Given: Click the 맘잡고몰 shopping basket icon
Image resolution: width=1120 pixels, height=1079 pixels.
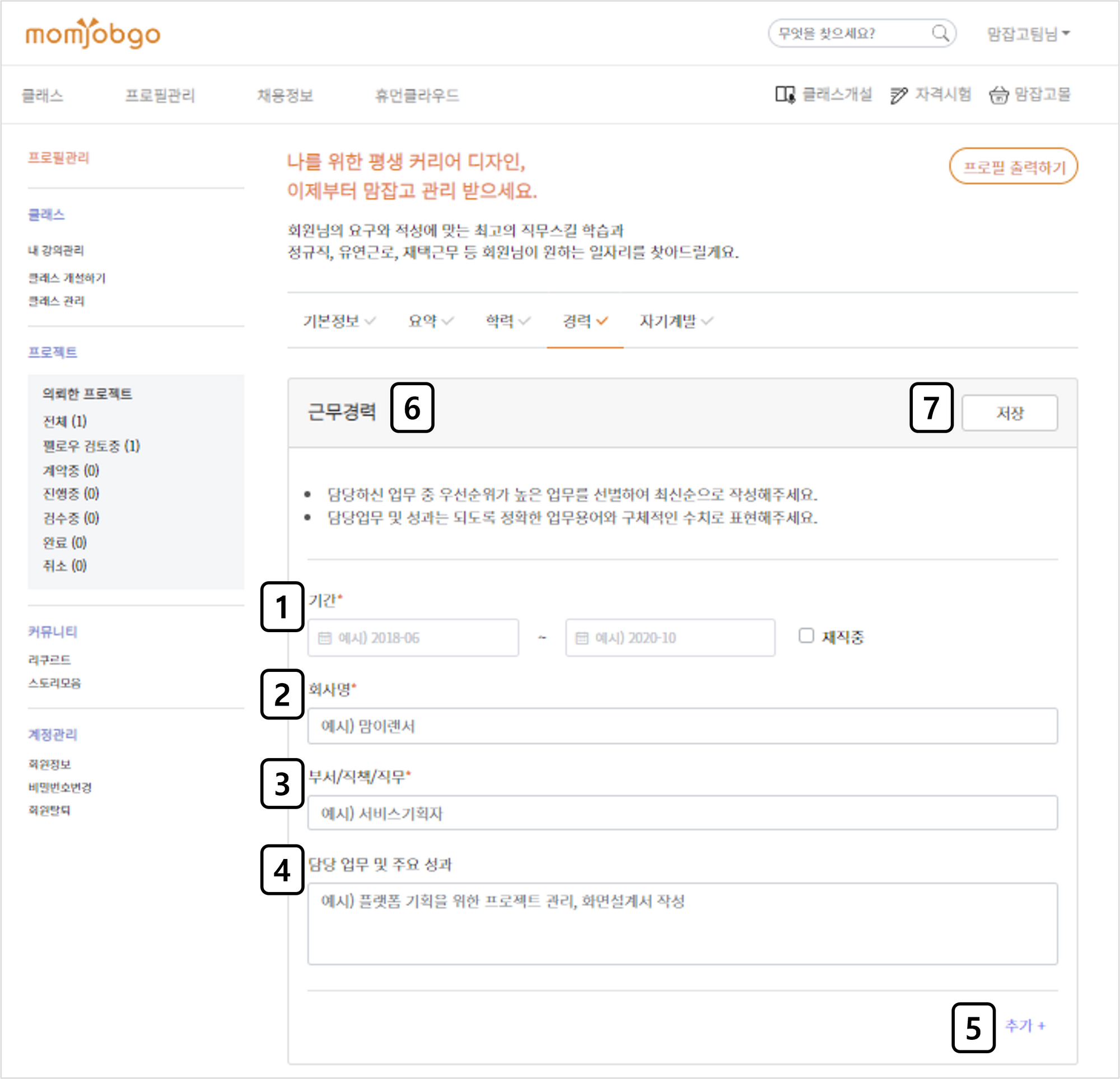Looking at the screenshot, I should (998, 95).
